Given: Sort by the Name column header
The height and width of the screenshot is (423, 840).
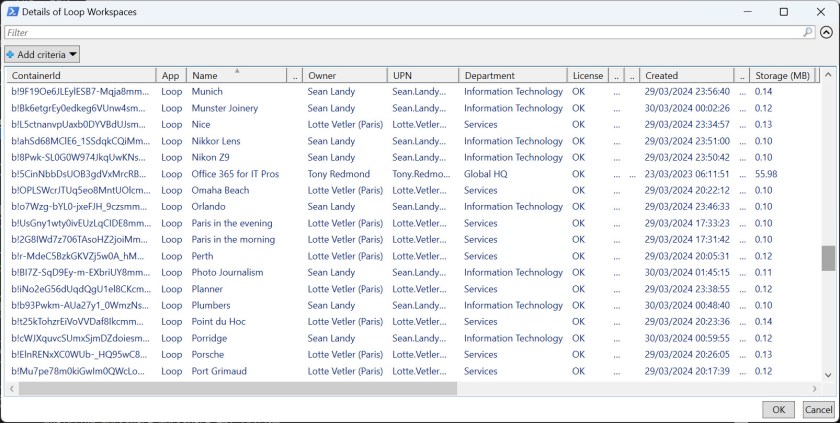Looking at the screenshot, I should [x=236, y=75].
